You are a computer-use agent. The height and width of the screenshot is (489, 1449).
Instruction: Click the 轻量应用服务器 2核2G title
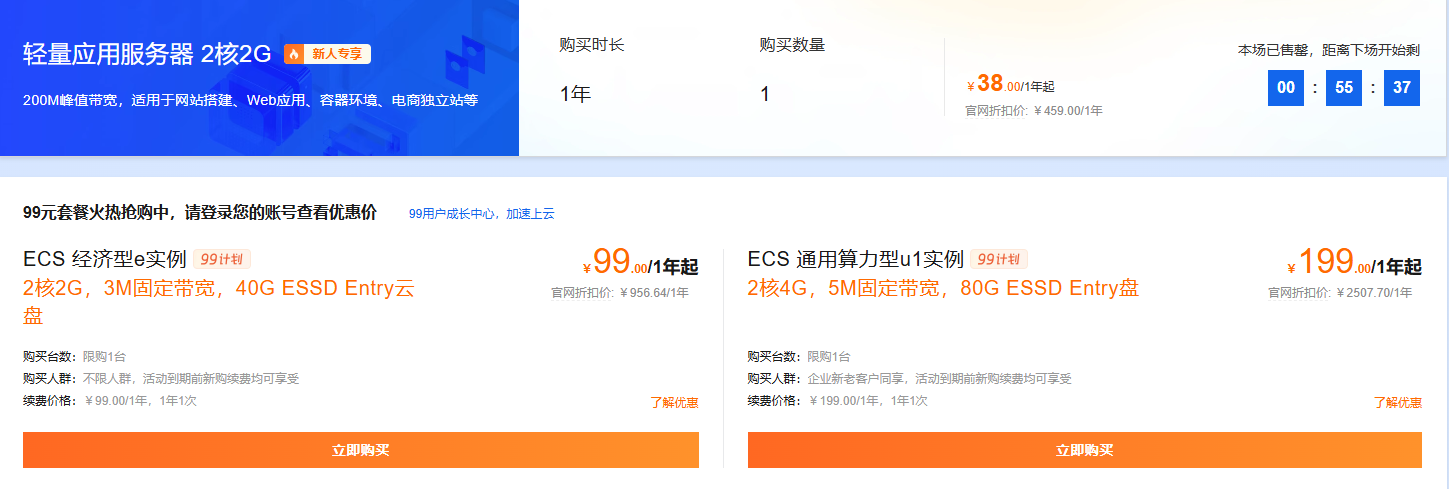pos(147,54)
